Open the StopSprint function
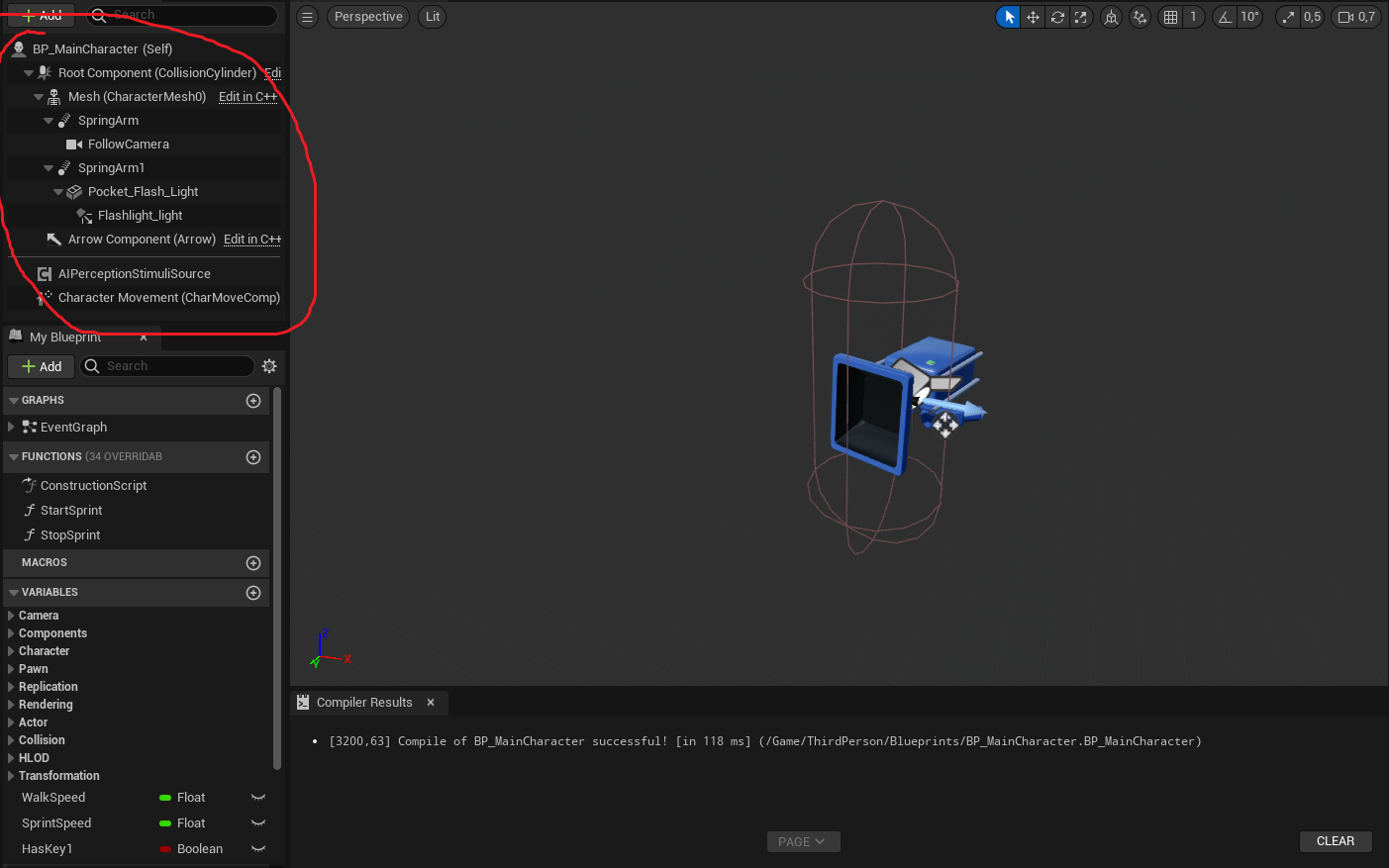Viewport: 1389px width, 868px height. point(70,535)
